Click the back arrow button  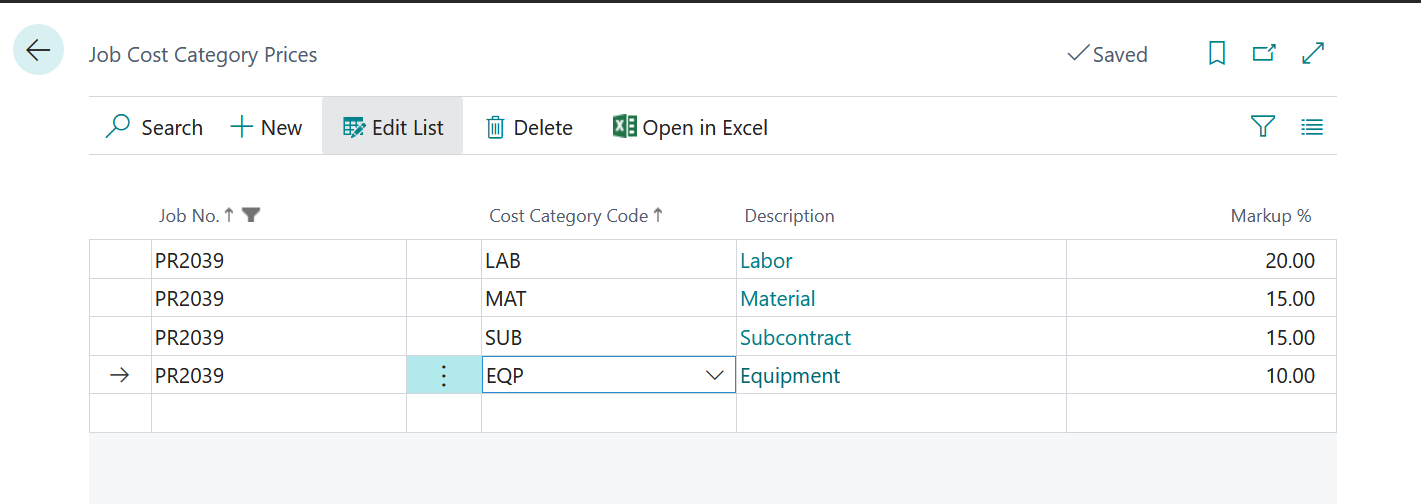point(38,50)
